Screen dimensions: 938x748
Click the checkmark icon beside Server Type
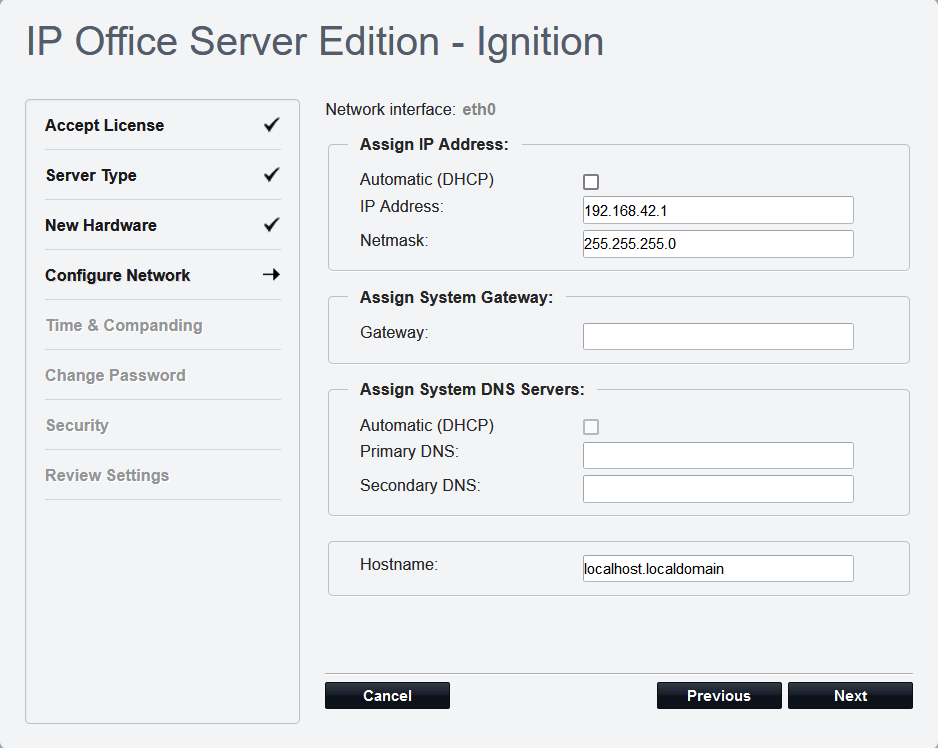pyautogui.click(x=272, y=175)
